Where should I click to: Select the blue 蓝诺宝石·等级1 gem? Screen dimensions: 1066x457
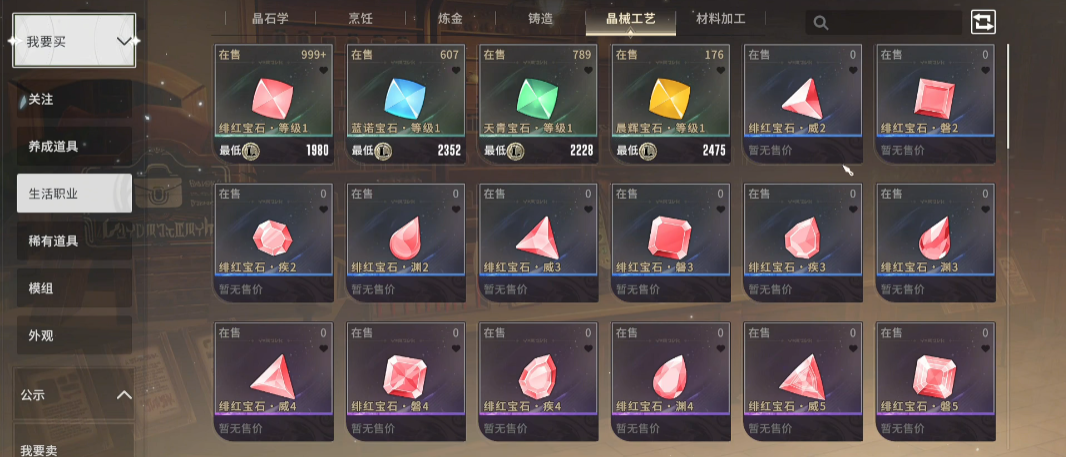406,104
